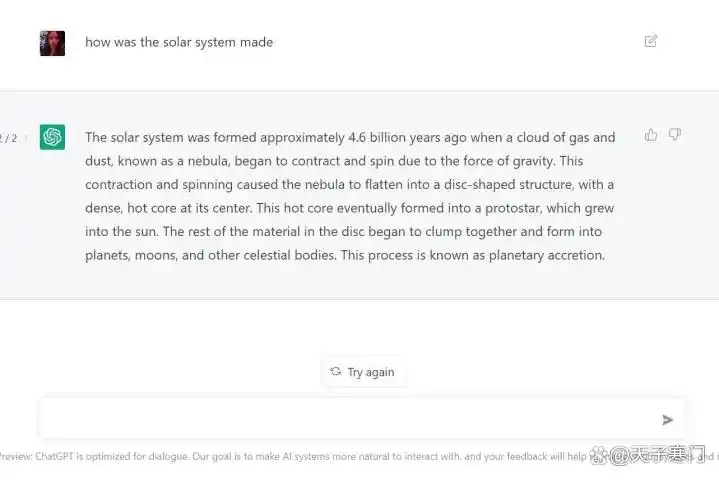719x480 pixels.
Task: Go to next response using right chevron
Action: click(26, 138)
